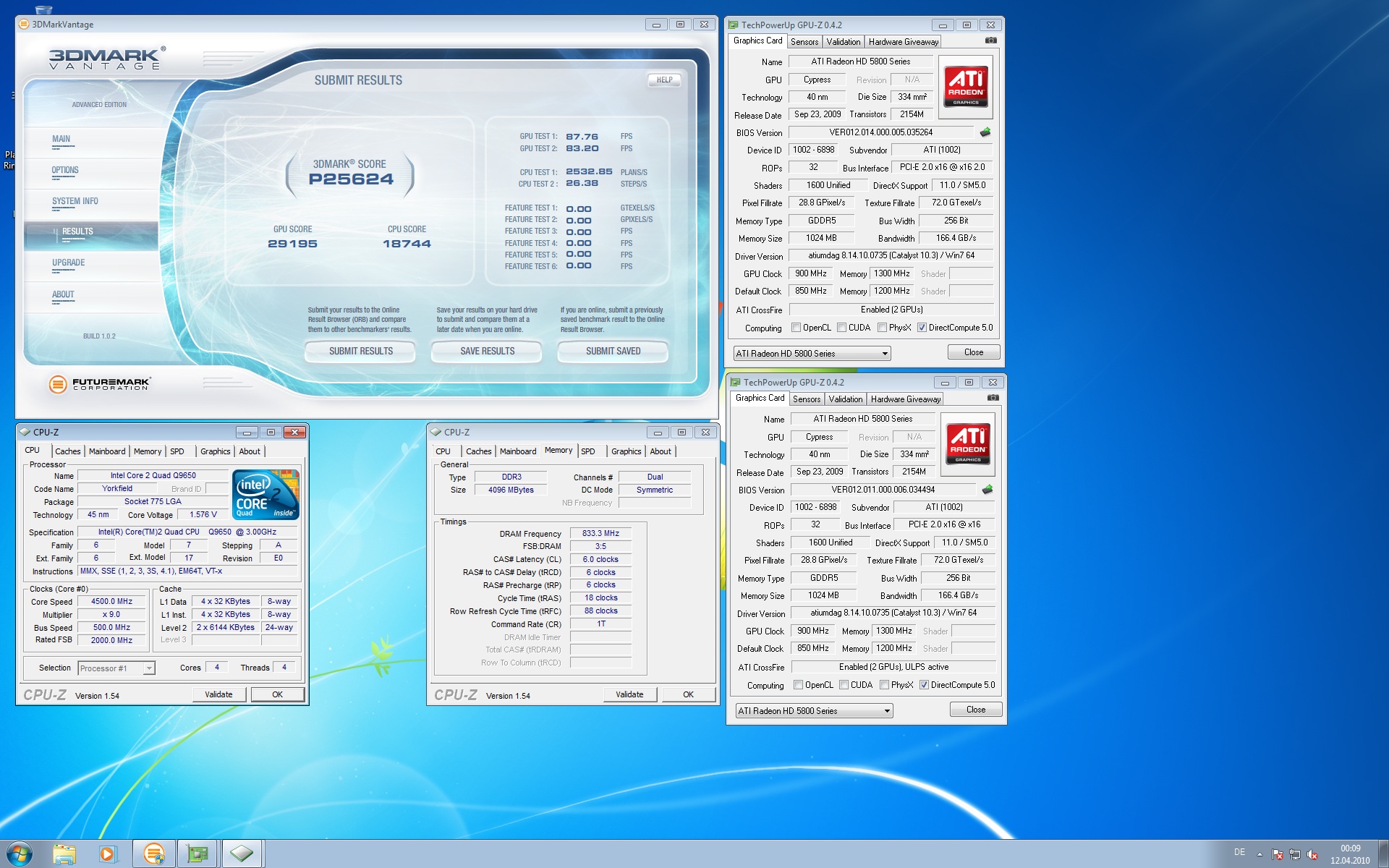Image resolution: width=1389 pixels, height=868 pixels.
Task: Select OPTIONS in 3DMark Vantage sidebar
Action: [65, 171]
